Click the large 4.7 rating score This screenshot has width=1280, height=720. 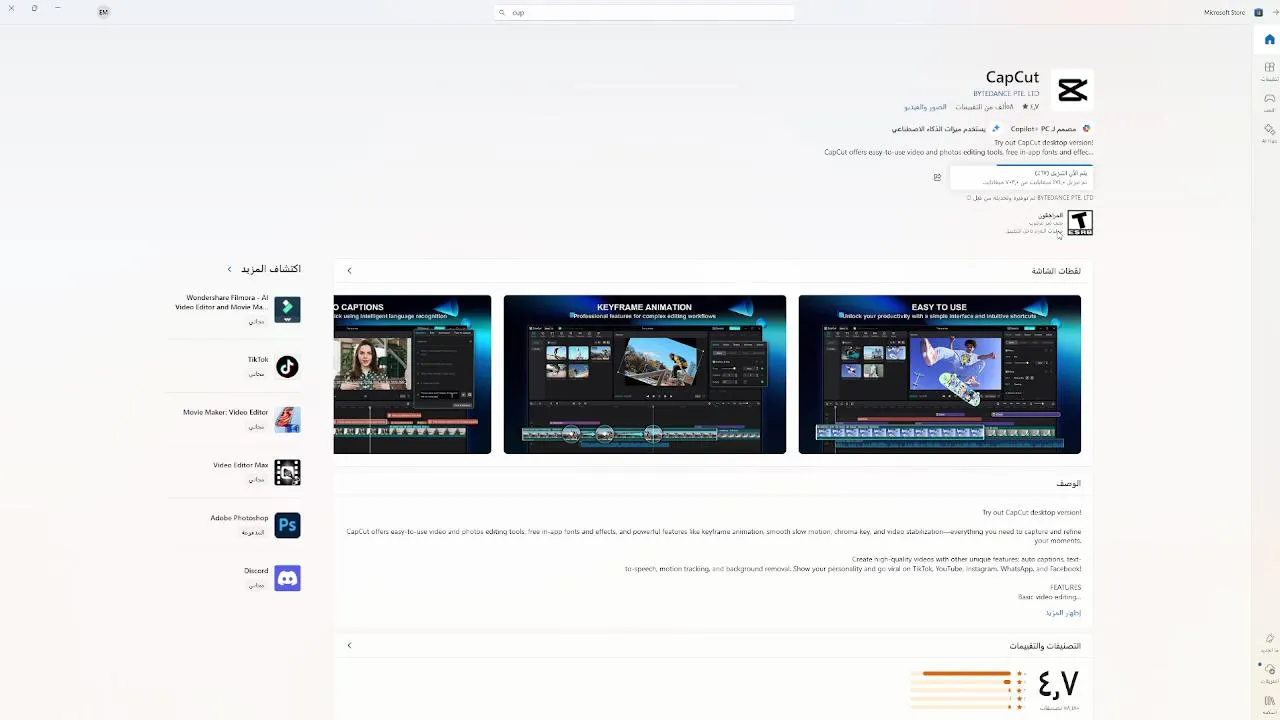coord(1058,684)
